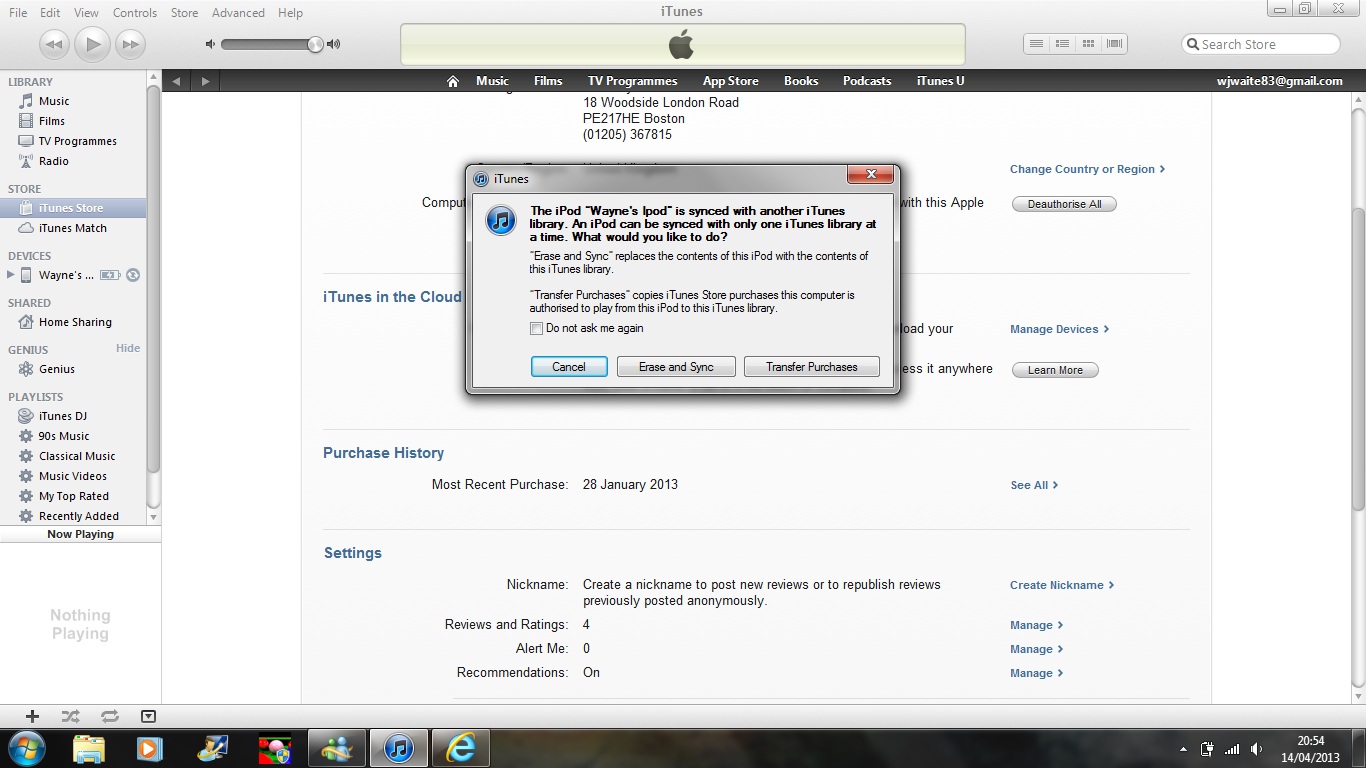Switch to grid view
1366x768 pixels.
[x=1088, y=44]
